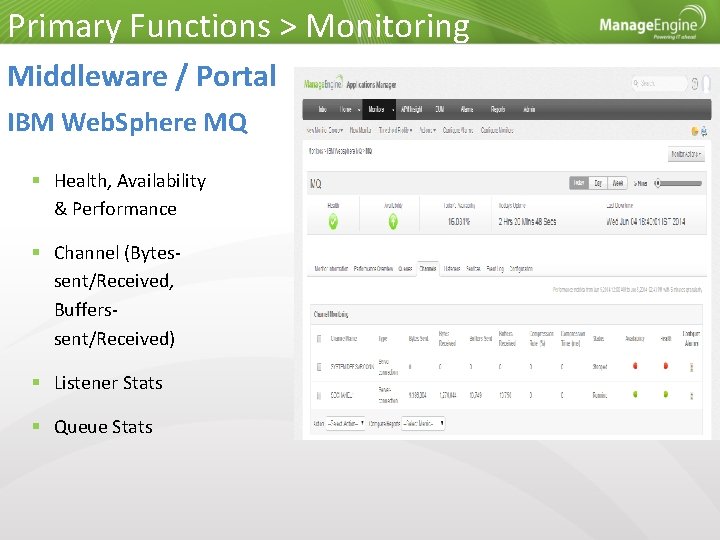
Task: Focus the Search input field
Action: click(659, 84)
